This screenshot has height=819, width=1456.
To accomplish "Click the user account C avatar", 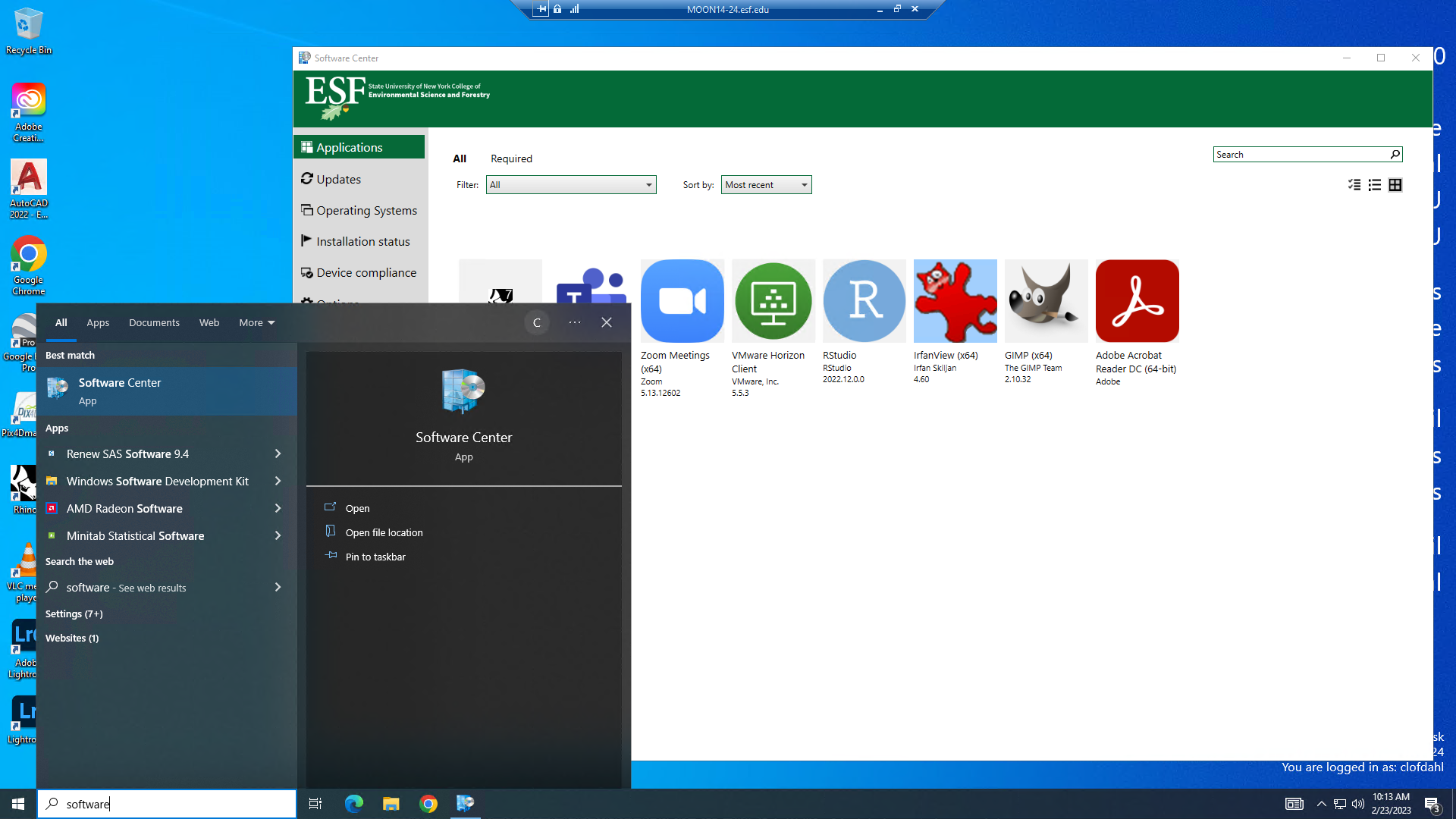I will pyautogui.click(x=537, y=323).
